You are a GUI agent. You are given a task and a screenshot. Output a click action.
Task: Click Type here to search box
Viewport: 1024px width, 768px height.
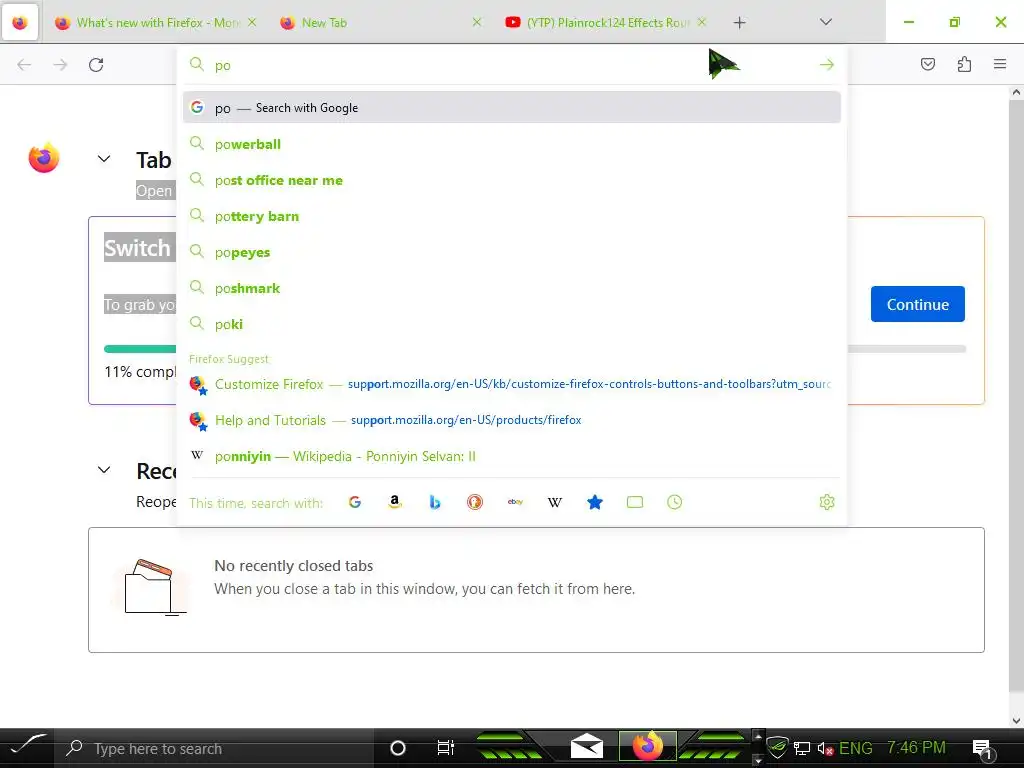(x=213, y=748)
